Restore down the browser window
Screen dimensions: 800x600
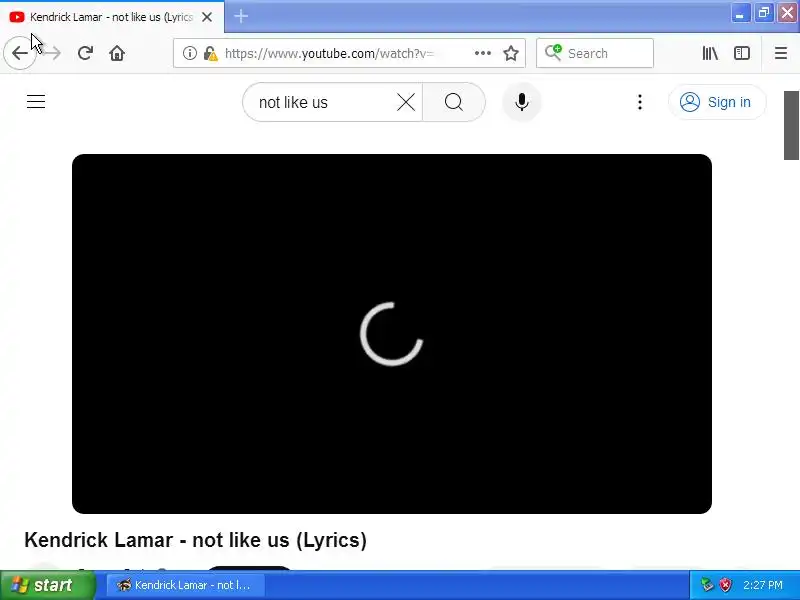coord(764,13)
